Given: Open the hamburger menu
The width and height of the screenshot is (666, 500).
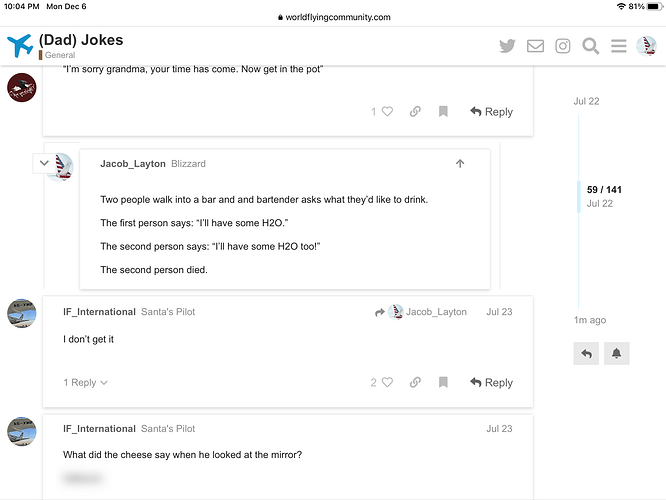Looking at the screenshot, I should (x=618, y=45).
